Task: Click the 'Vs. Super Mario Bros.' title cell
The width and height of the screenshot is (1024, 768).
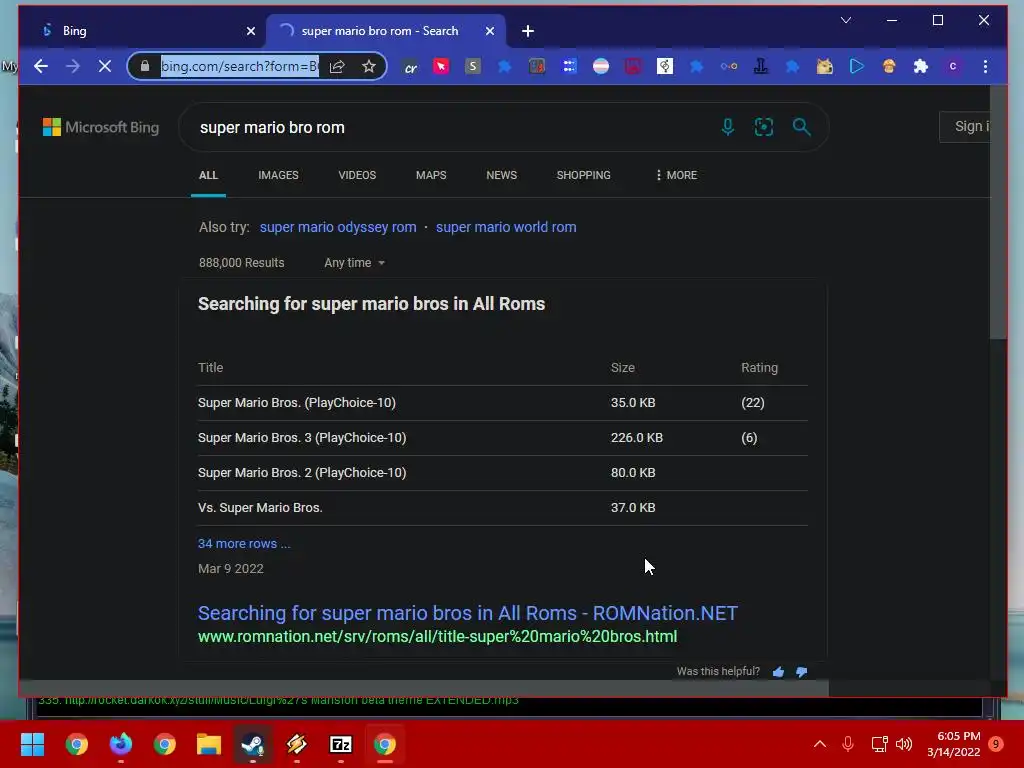Action: tap(260, 507)
